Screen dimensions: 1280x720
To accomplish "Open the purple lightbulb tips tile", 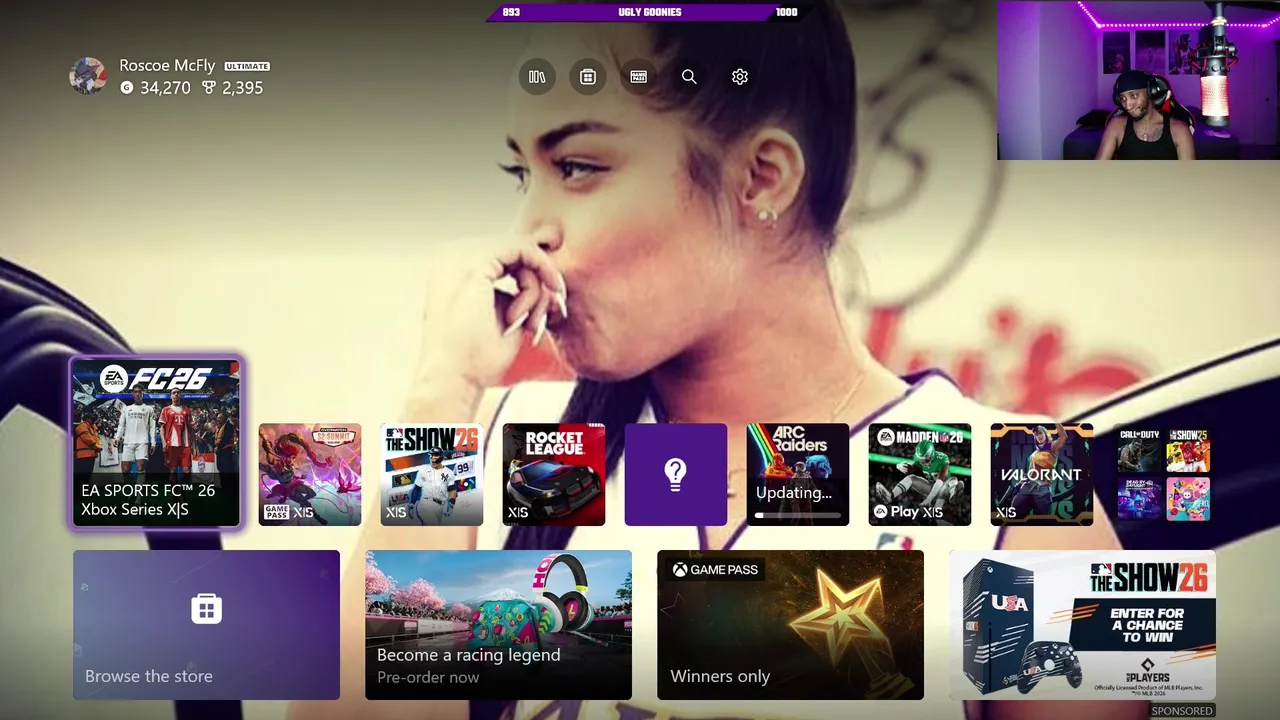I will (676, 474).
